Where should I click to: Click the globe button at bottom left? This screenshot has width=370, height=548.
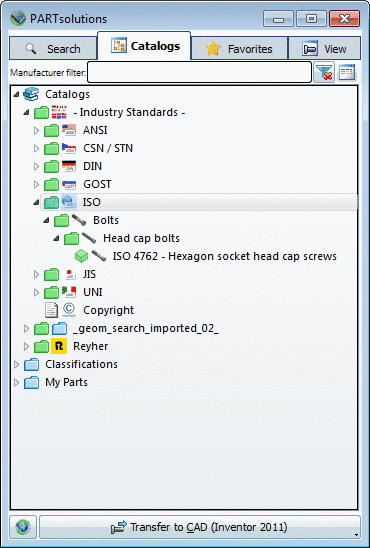pos(23,527)
